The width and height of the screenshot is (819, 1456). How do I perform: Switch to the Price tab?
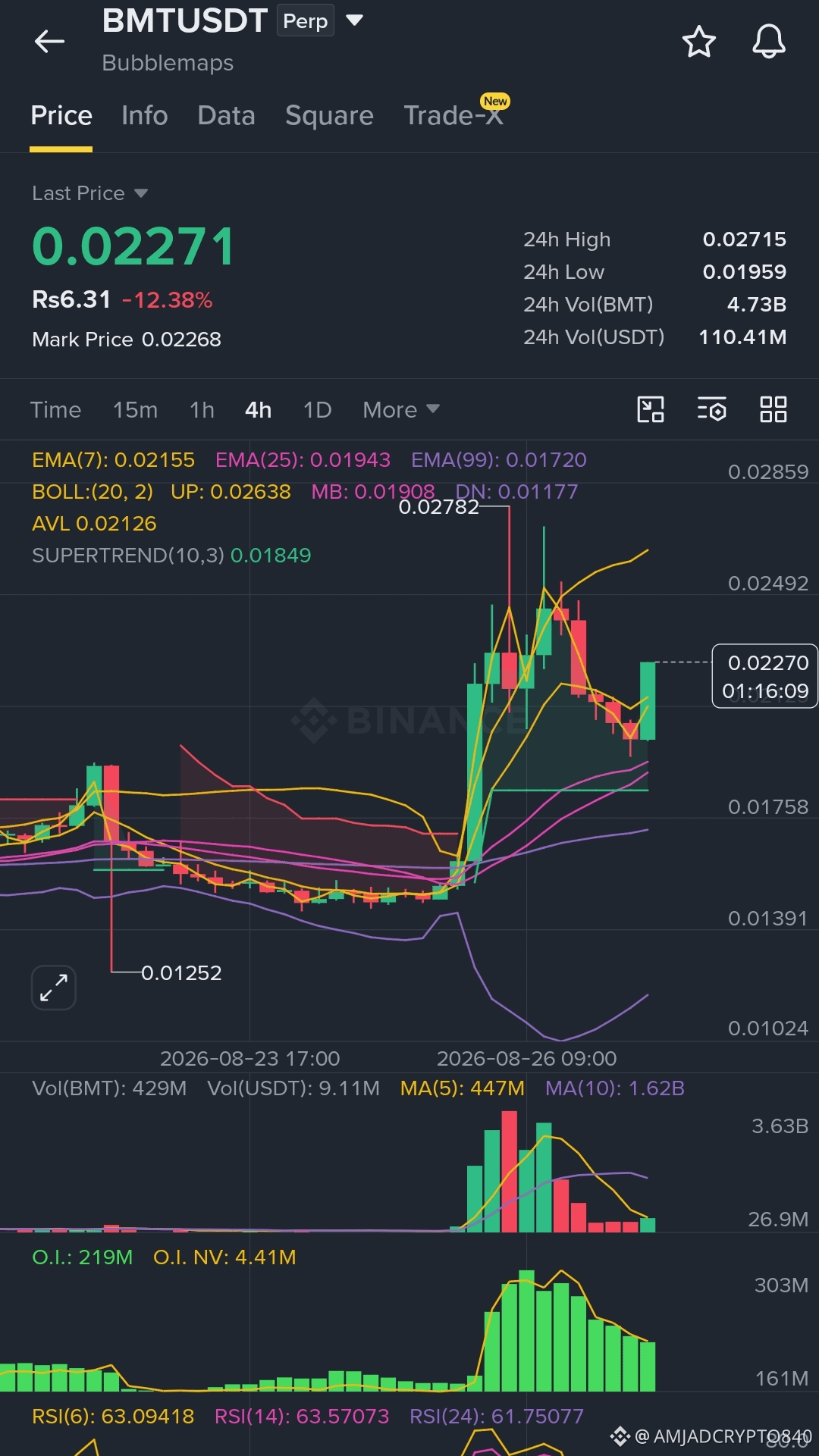61,115
